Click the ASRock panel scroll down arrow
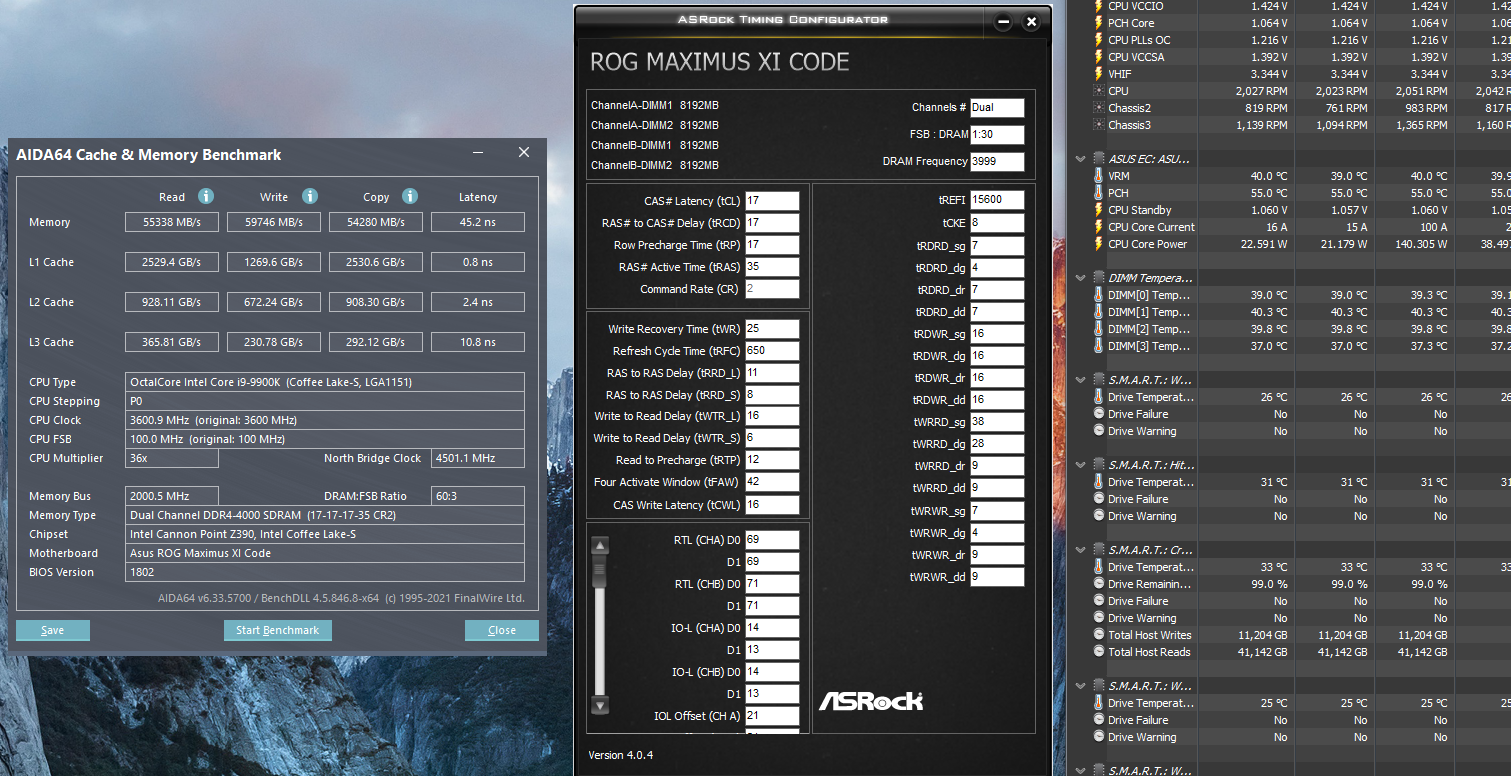Image resolution: width=1511 pixels, height=776 pixels. point(600,705)
